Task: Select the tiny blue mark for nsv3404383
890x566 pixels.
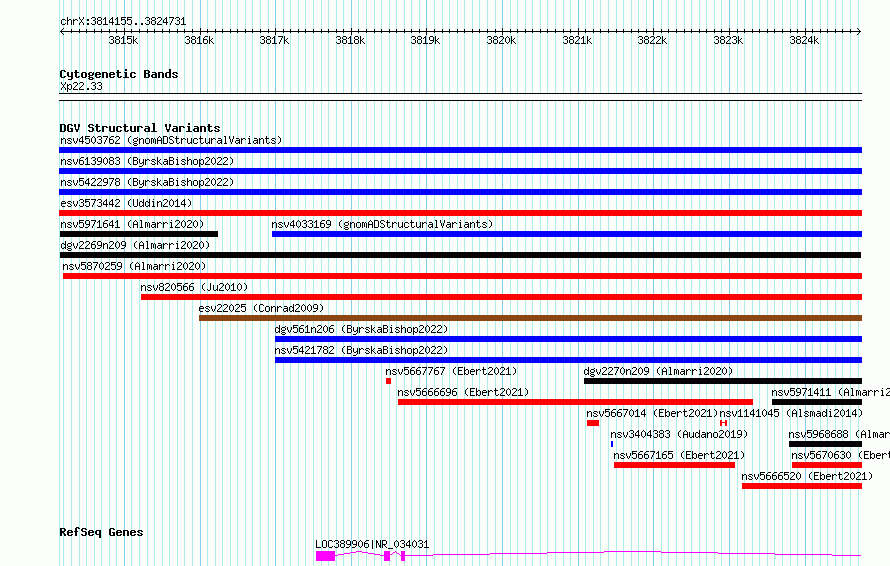Action: tap(612, 445)
